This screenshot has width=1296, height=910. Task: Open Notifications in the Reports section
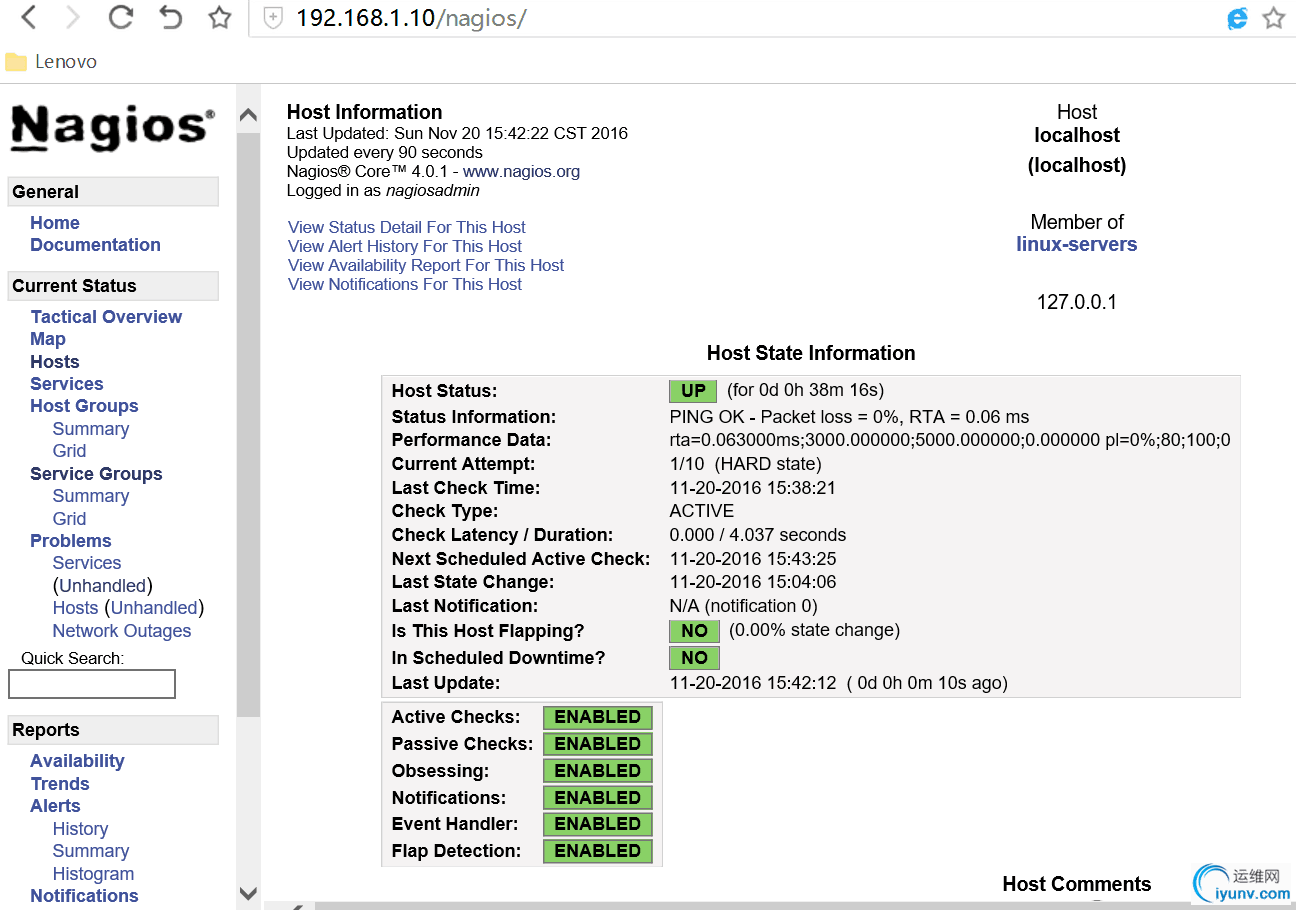tap(84, 896)
